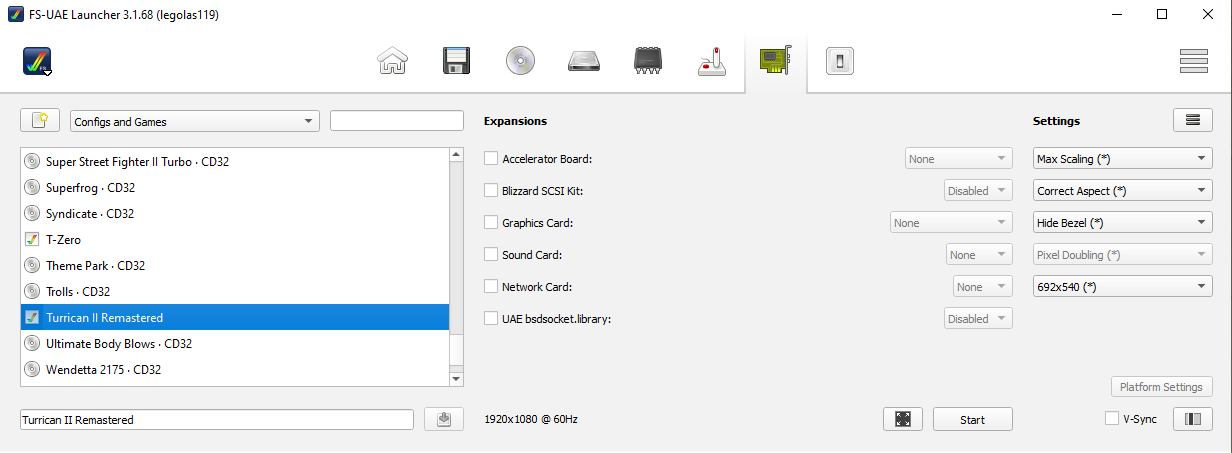Enable the UAE bsdsocket.library checkbox
This screenshot has width=1232, height=453.
491,318
